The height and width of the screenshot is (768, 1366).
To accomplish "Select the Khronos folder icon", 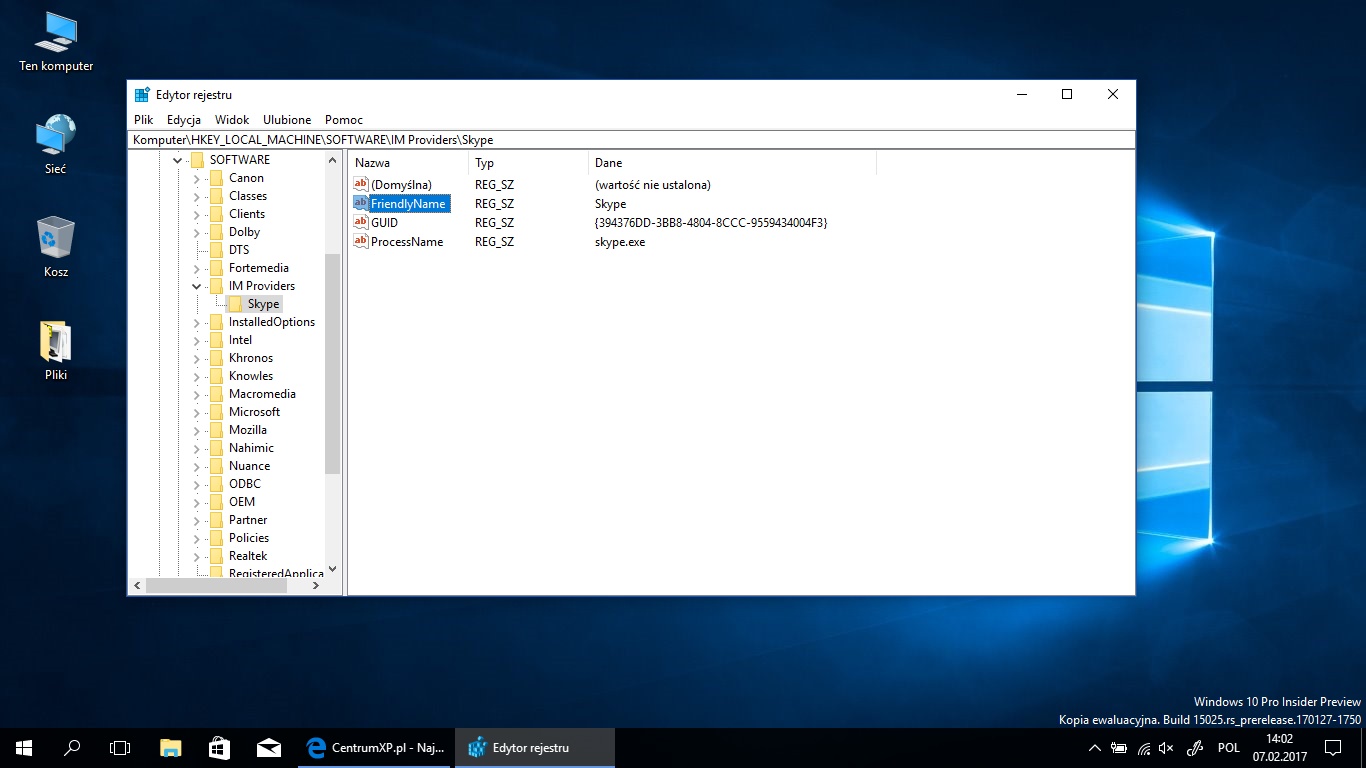I will [216, 358].
